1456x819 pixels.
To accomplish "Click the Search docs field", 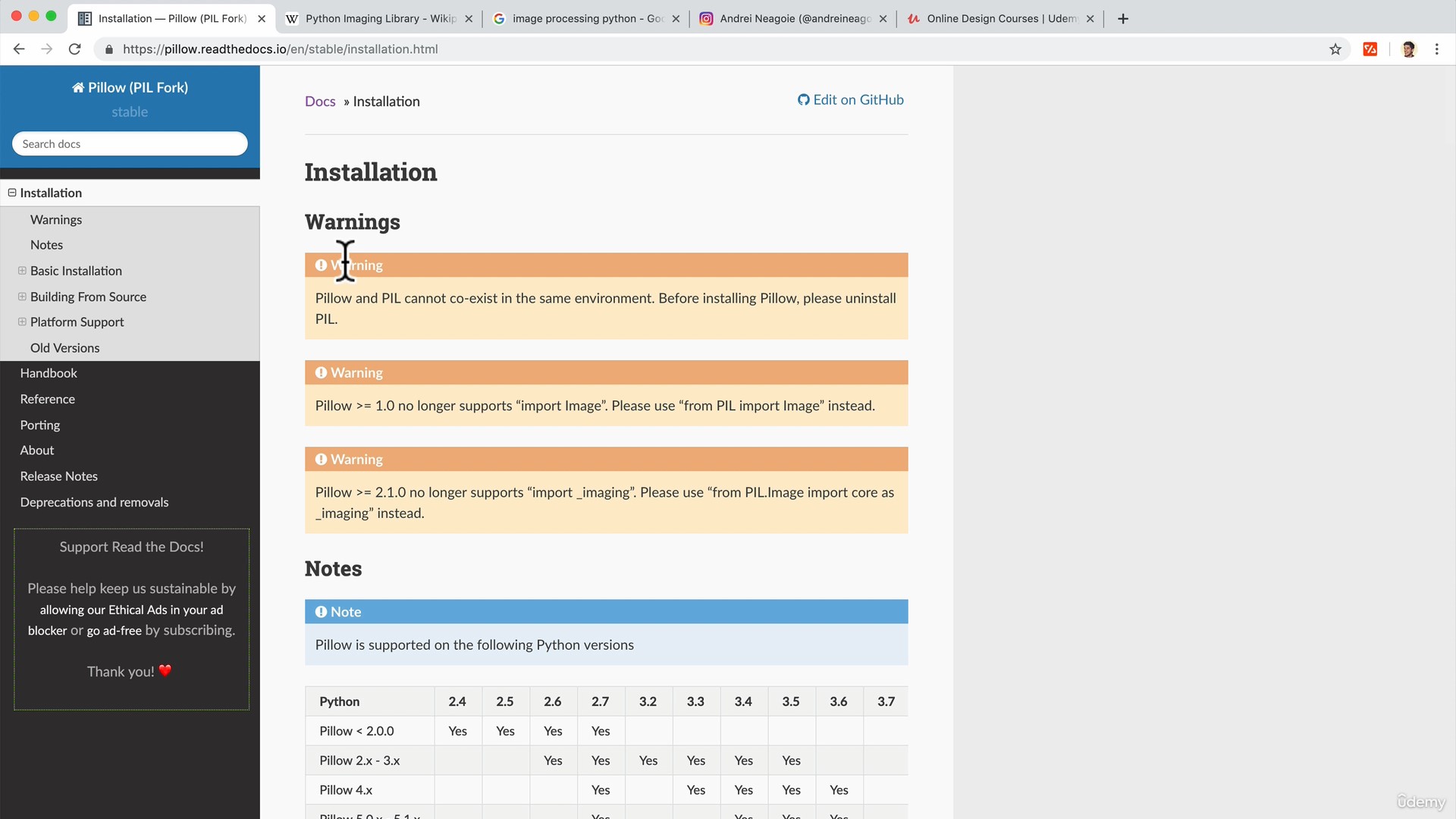I will click(130, 143).
